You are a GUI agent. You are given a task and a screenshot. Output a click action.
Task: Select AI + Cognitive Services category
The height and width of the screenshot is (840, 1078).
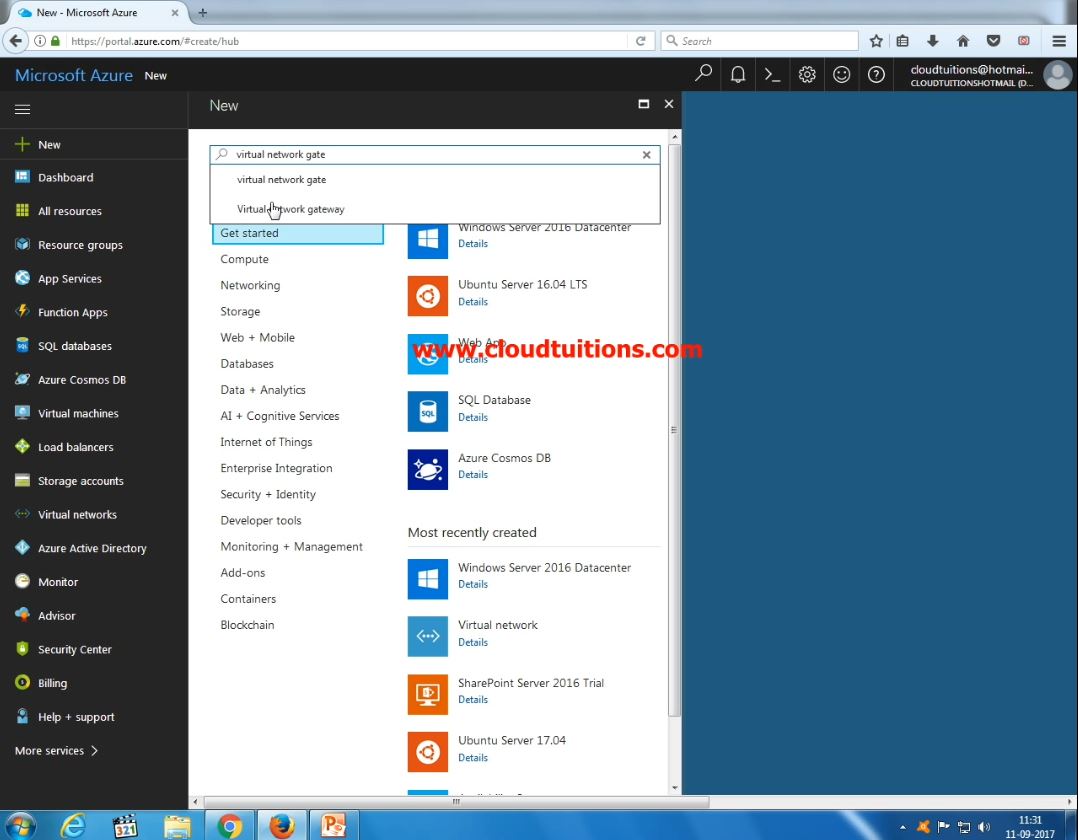pos(280,416)
